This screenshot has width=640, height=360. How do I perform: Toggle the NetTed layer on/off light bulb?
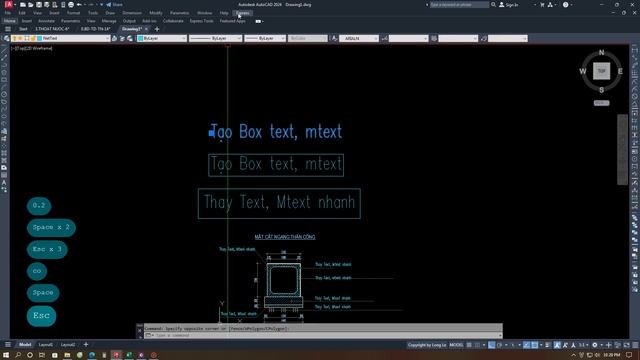point(14,38)
